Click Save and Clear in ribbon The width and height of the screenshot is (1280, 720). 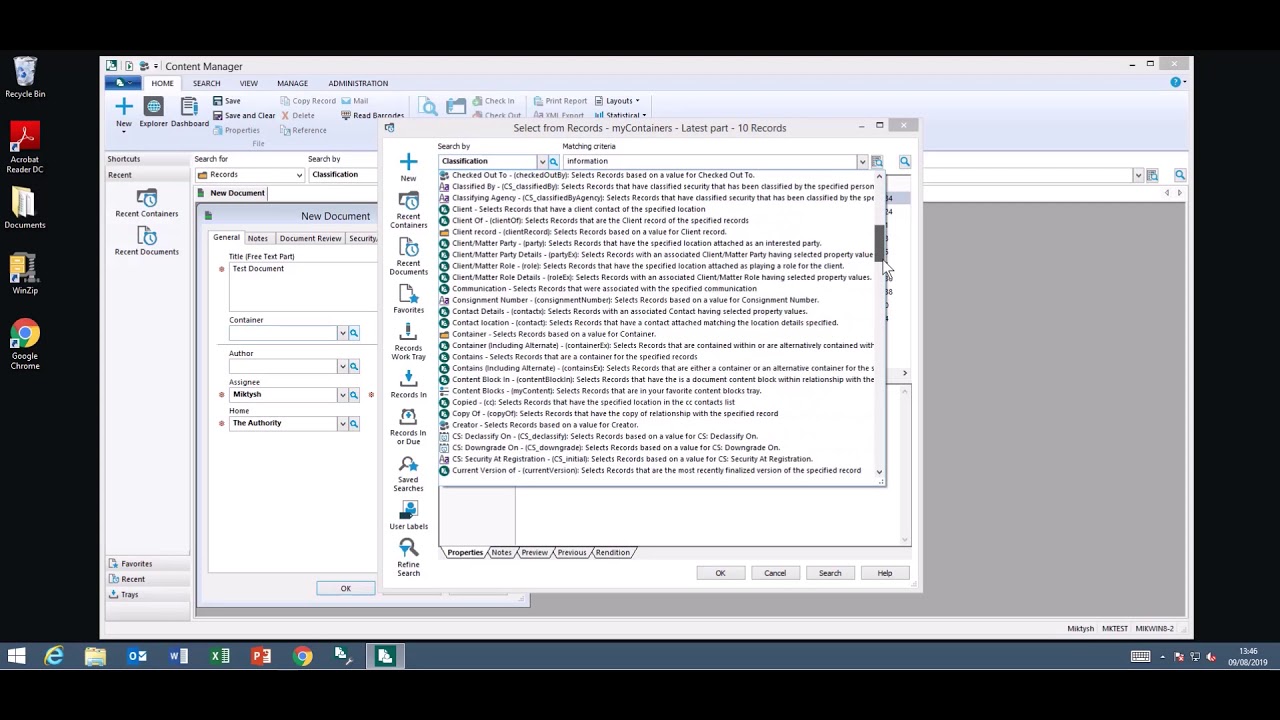(x=244, y=116)
